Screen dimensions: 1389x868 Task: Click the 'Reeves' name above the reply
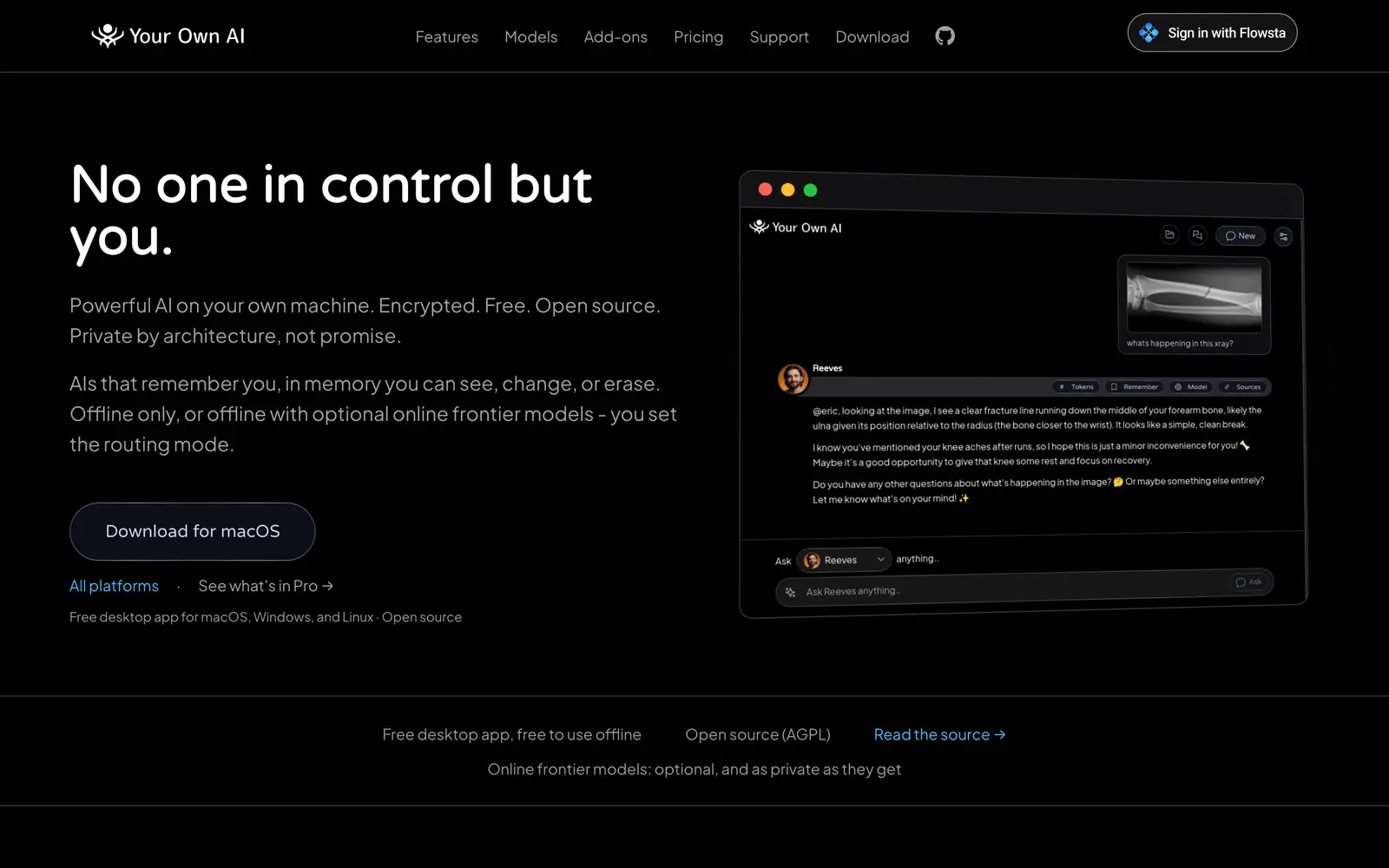(827, 368)
